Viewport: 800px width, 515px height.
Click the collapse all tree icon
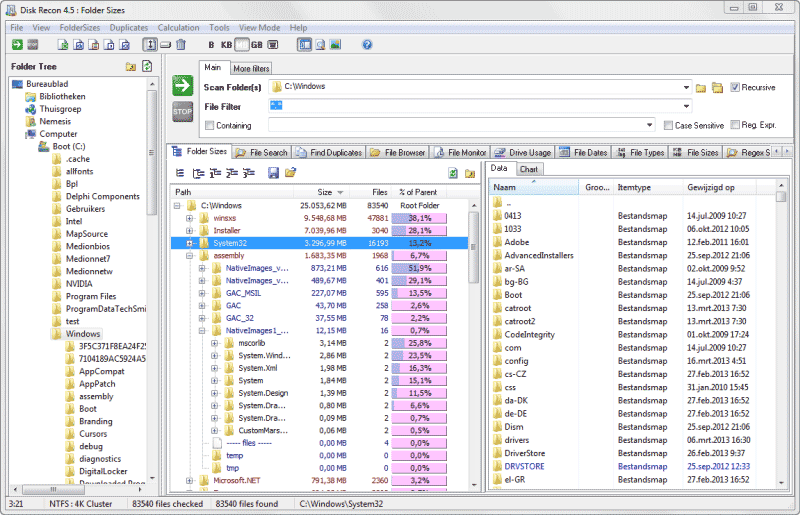pos(180,173)
